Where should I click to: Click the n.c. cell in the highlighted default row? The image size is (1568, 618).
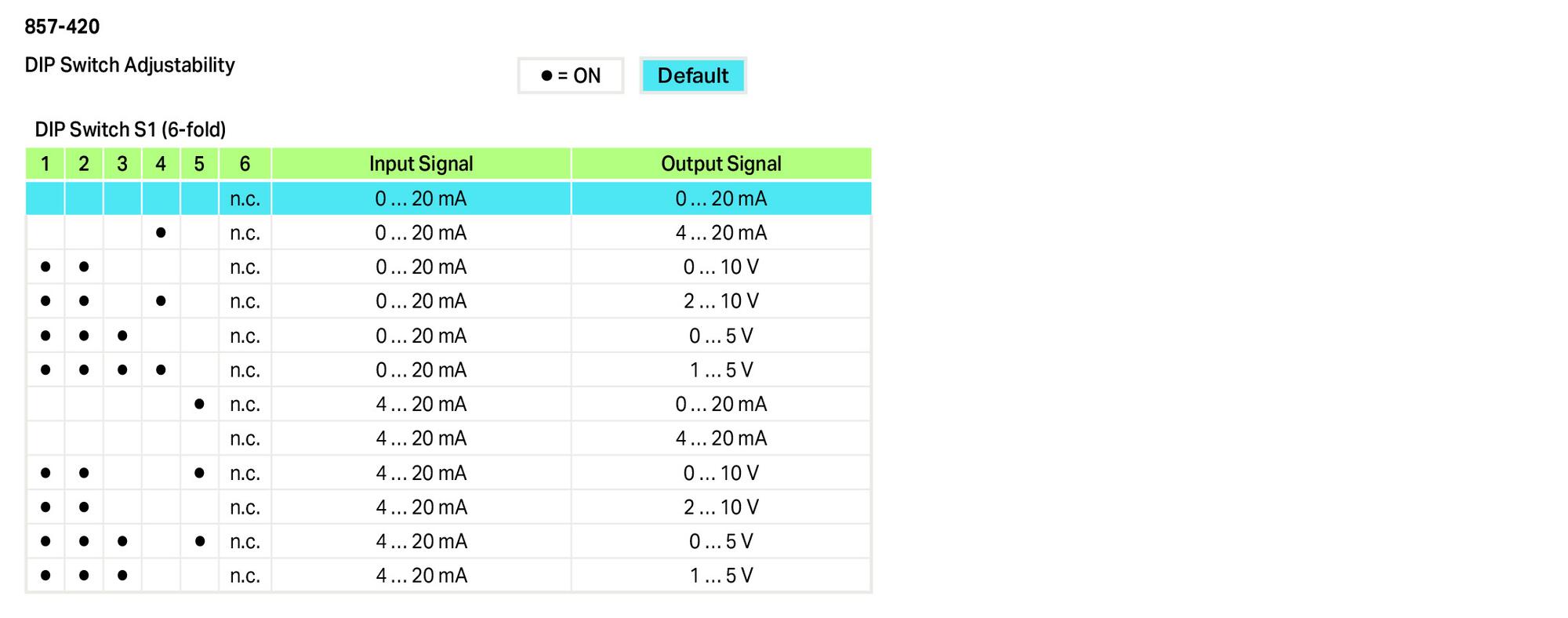(x=245, y=198)
